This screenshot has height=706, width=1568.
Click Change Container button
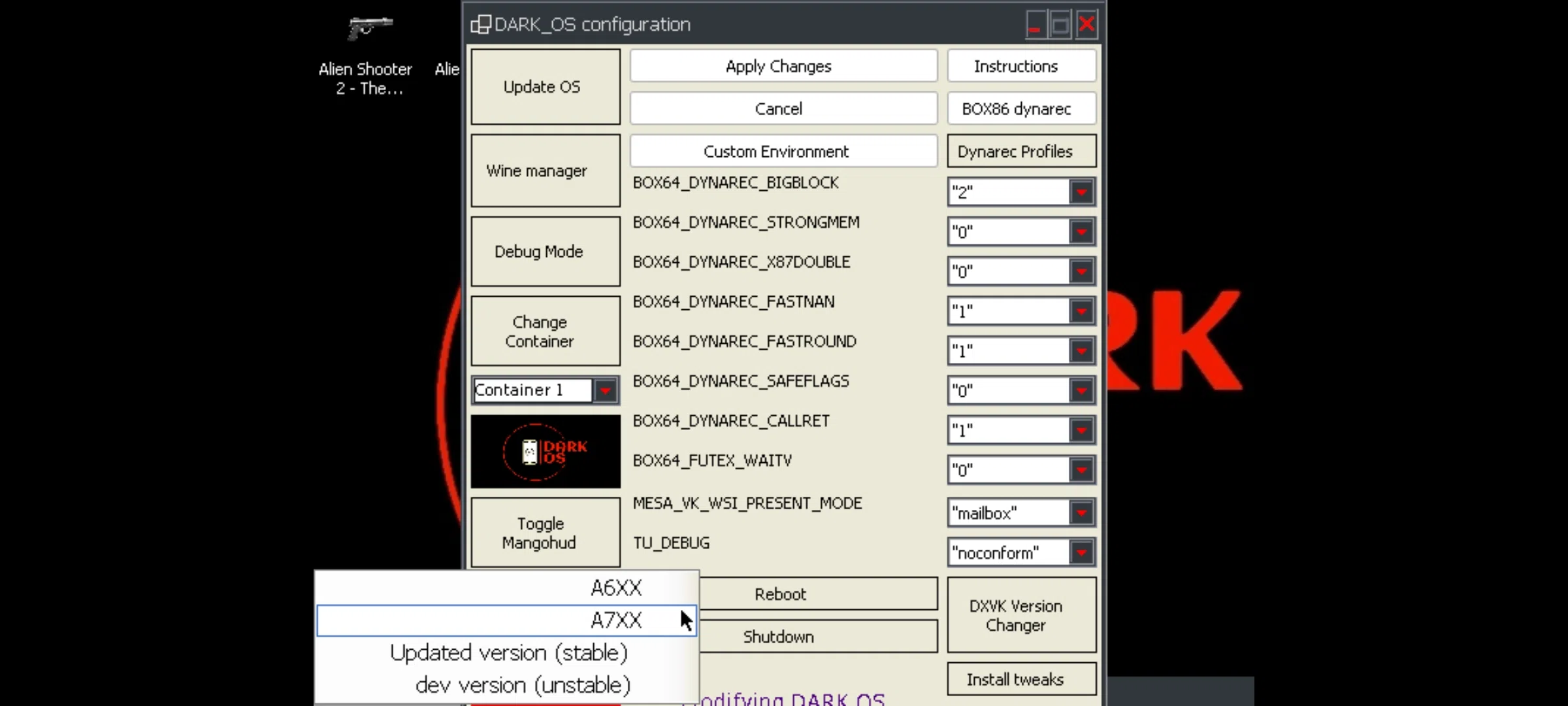pos(546,331)
